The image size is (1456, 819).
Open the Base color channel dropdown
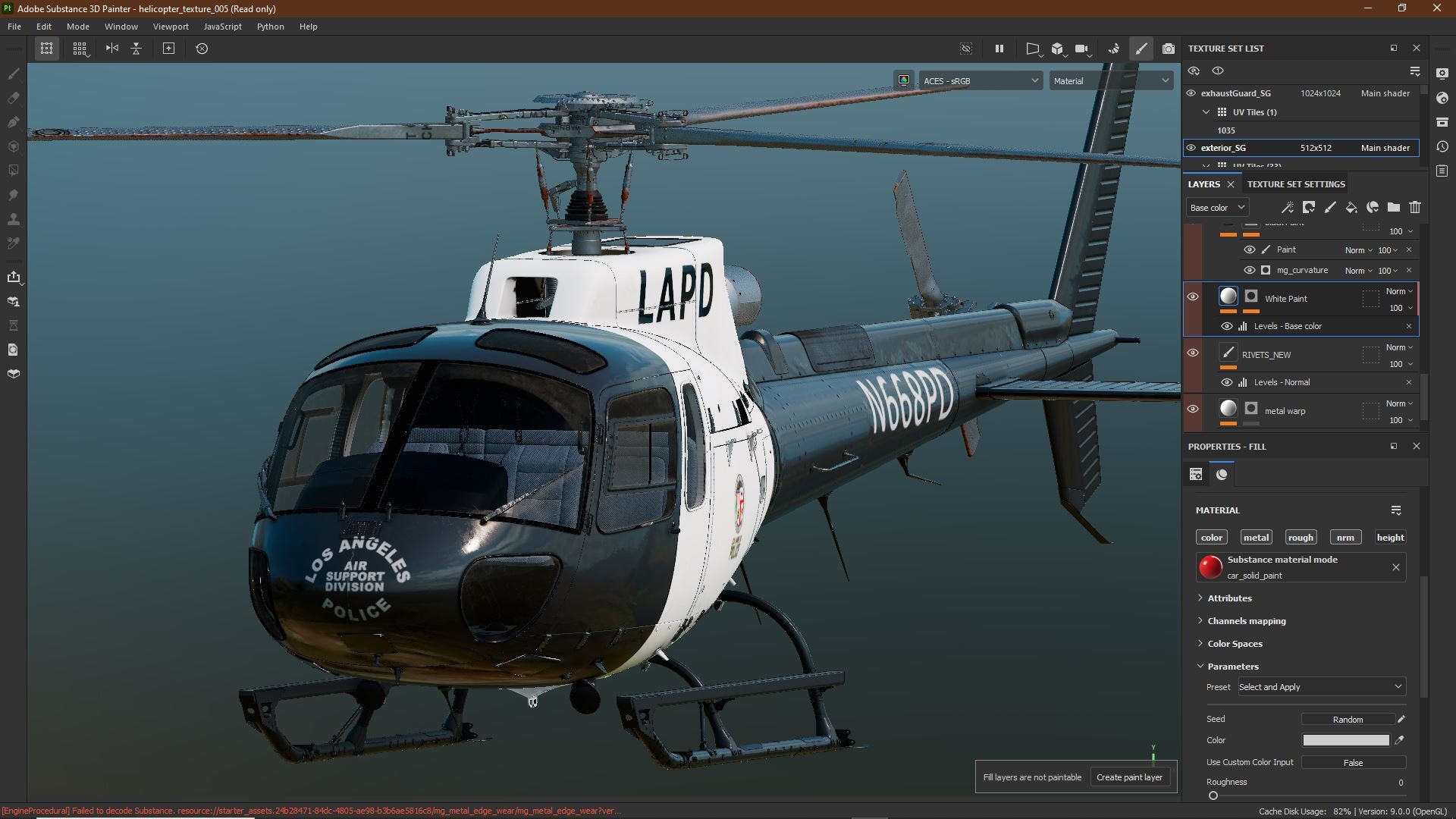pyautogui.click(x=1216, y=207)
